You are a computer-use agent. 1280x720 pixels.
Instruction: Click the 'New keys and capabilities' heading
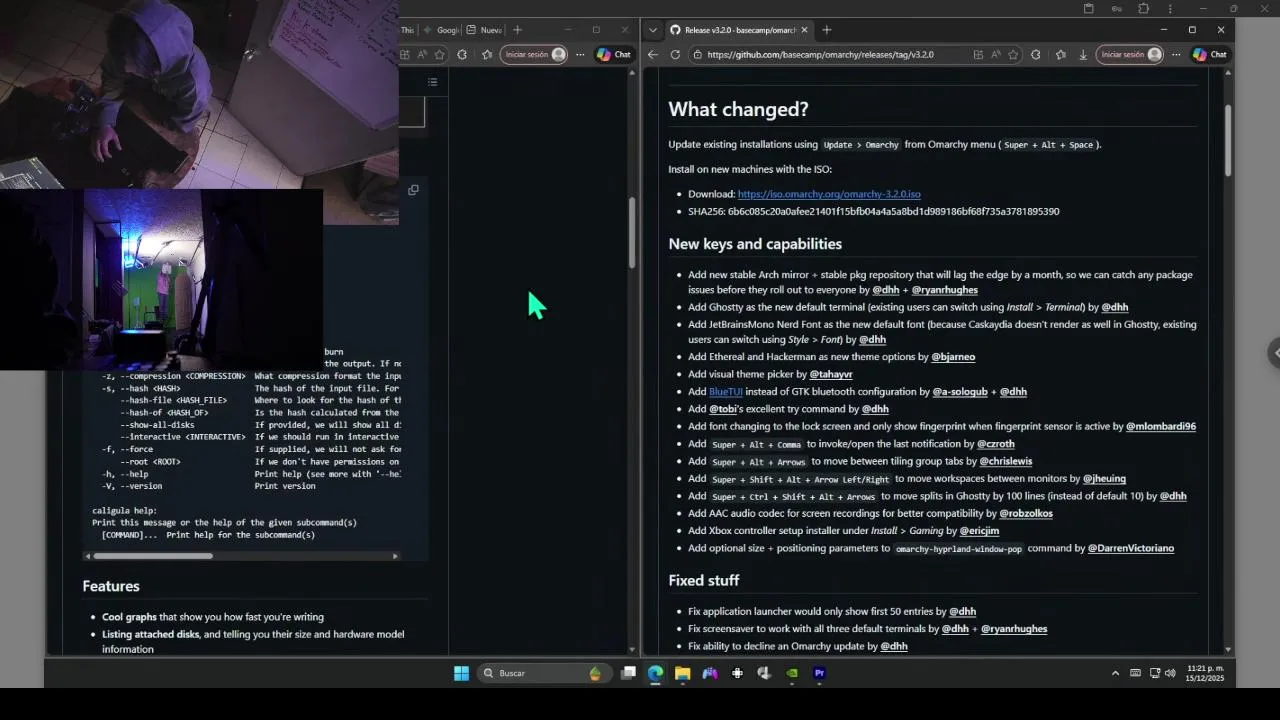pyautogui.click(x=755, y=244)
